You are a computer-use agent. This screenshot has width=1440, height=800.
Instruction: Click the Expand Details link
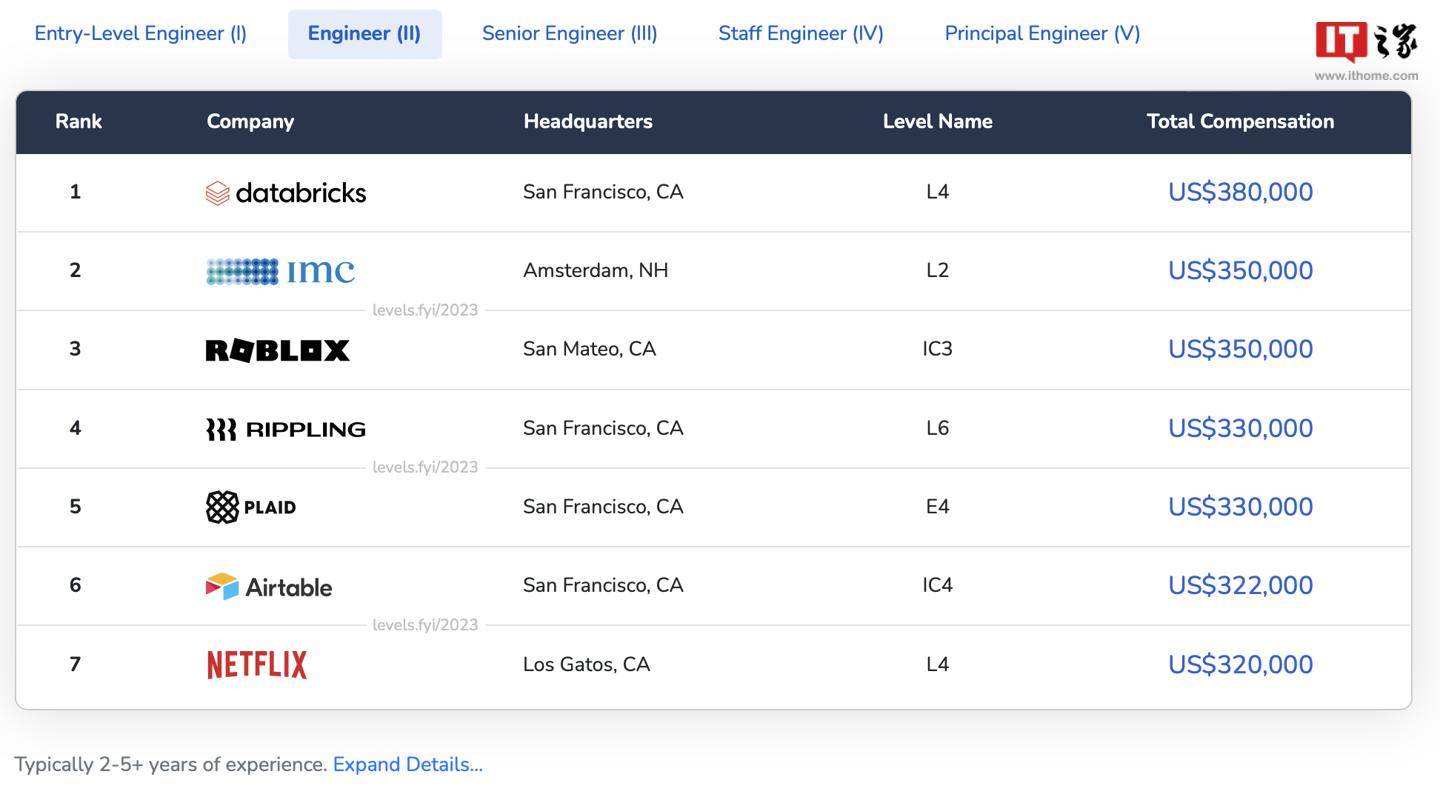pos(408,764)
